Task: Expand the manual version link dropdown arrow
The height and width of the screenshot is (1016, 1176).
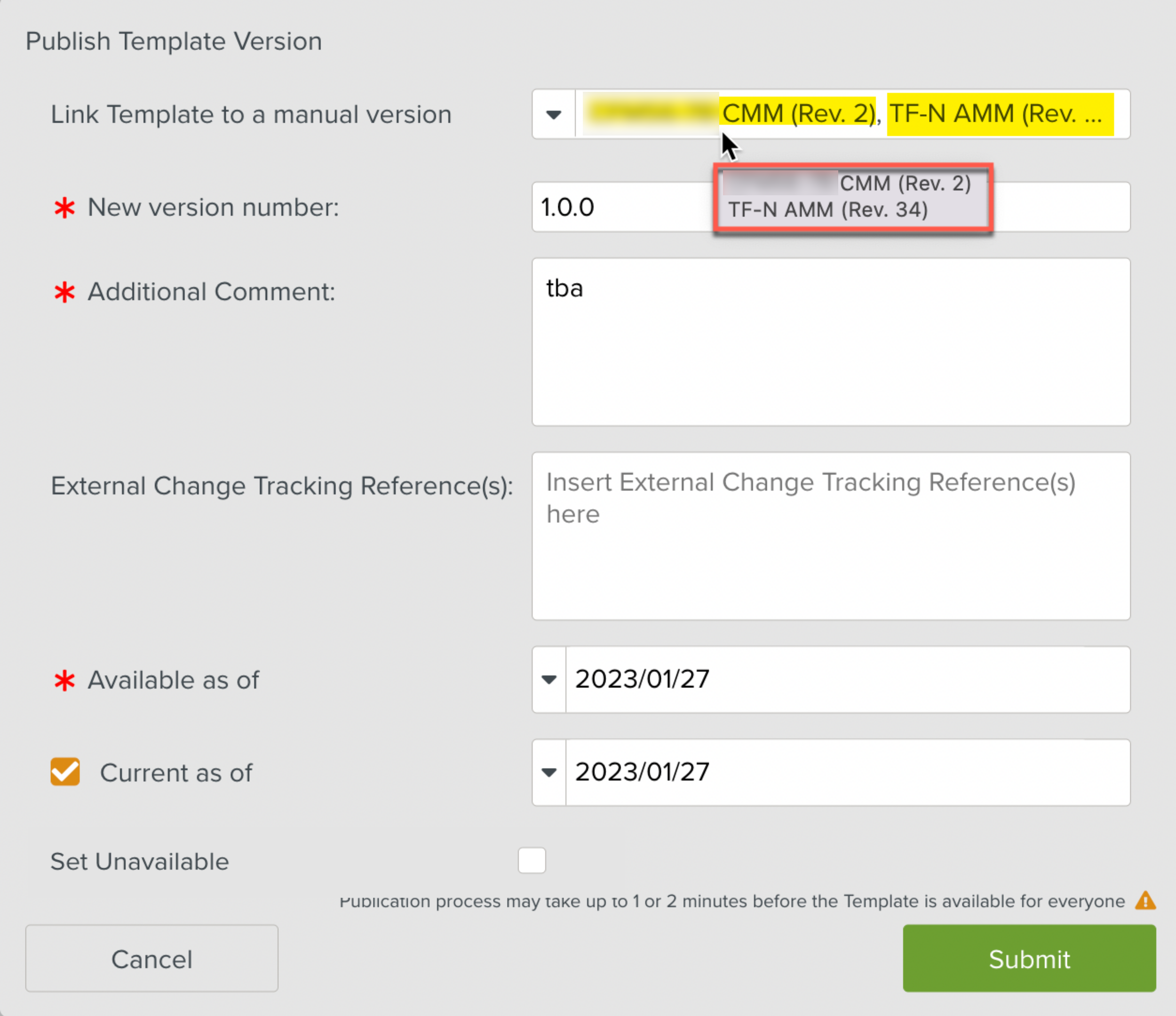Action: (553, 115)
